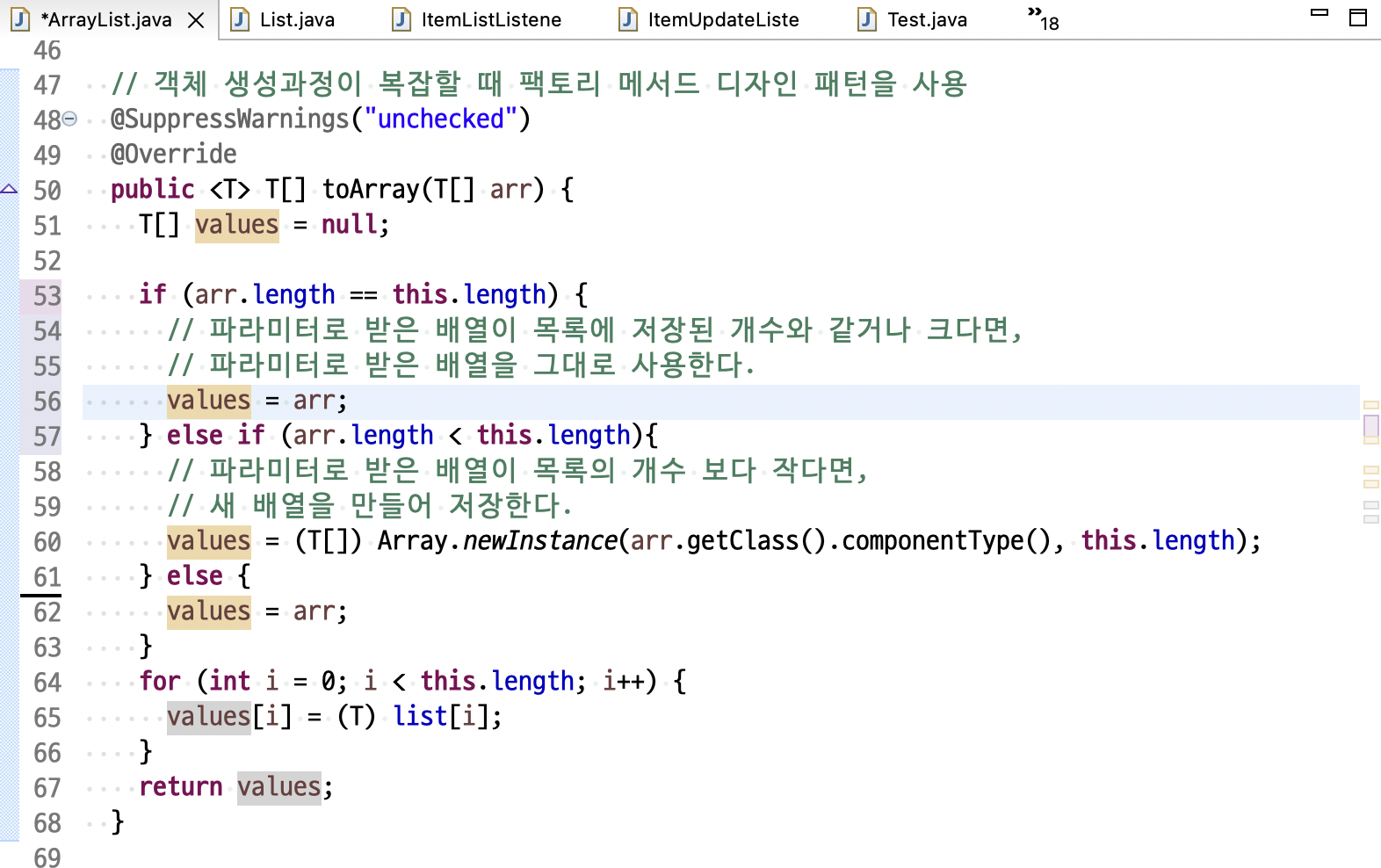
Task: Click the purple overview ruler annotation marker
Action: click(1371, 425)
